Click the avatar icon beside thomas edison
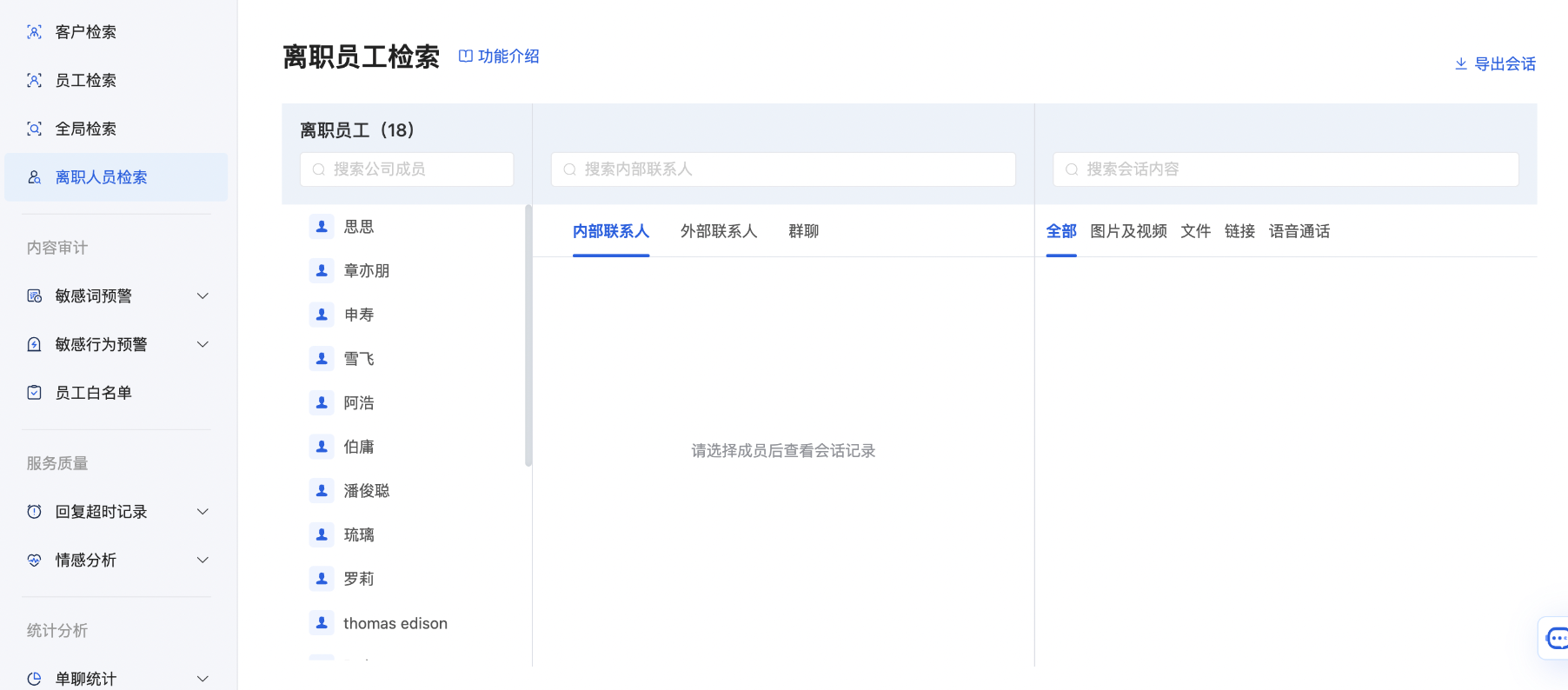The width and height of the screenshot is (1568, 690). pyautogui.click(x=322, y=623)
